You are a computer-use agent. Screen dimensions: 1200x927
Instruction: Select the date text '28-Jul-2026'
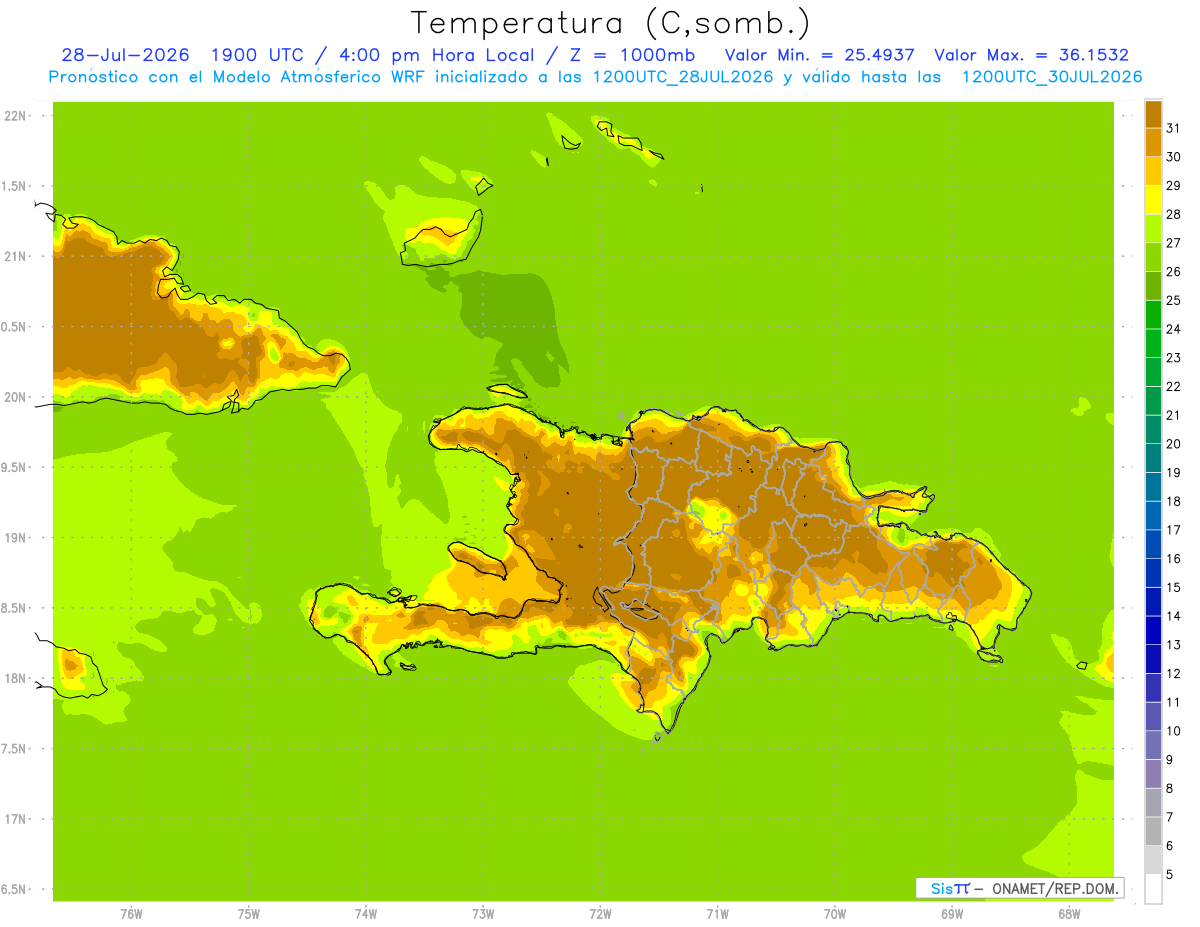(125, 55)
